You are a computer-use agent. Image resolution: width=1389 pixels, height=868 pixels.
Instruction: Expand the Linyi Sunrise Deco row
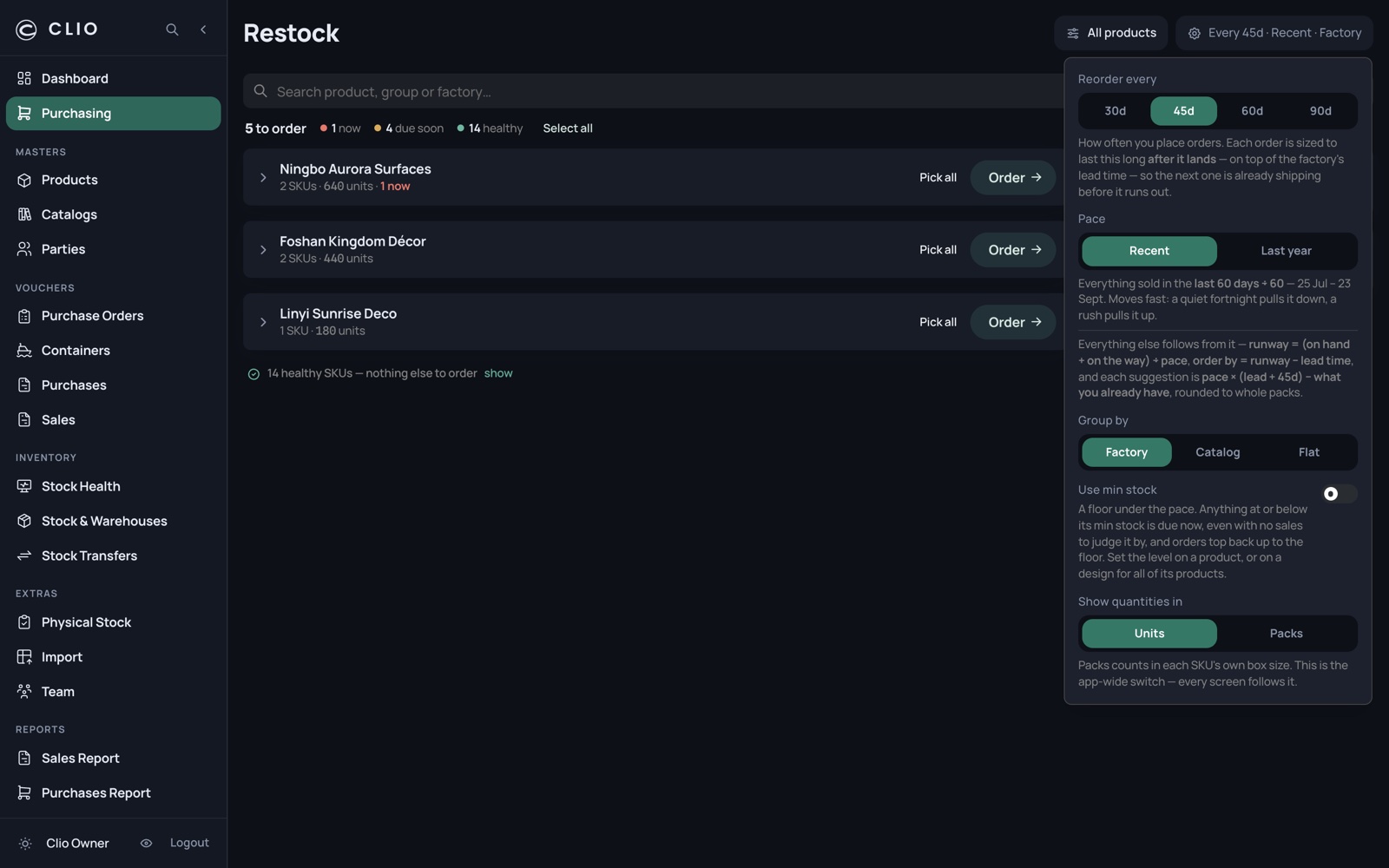click(263, 322)
